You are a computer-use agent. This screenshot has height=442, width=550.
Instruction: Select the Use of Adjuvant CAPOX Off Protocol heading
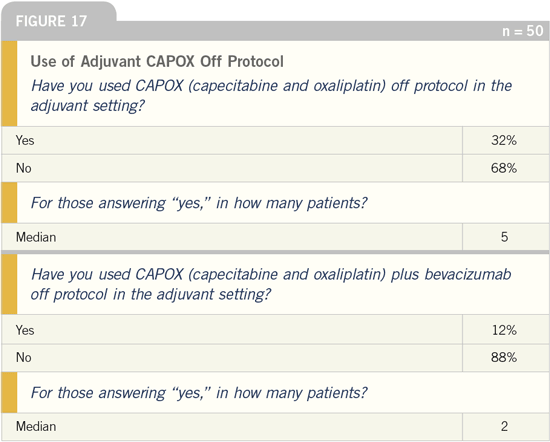(x=157, y=61)
